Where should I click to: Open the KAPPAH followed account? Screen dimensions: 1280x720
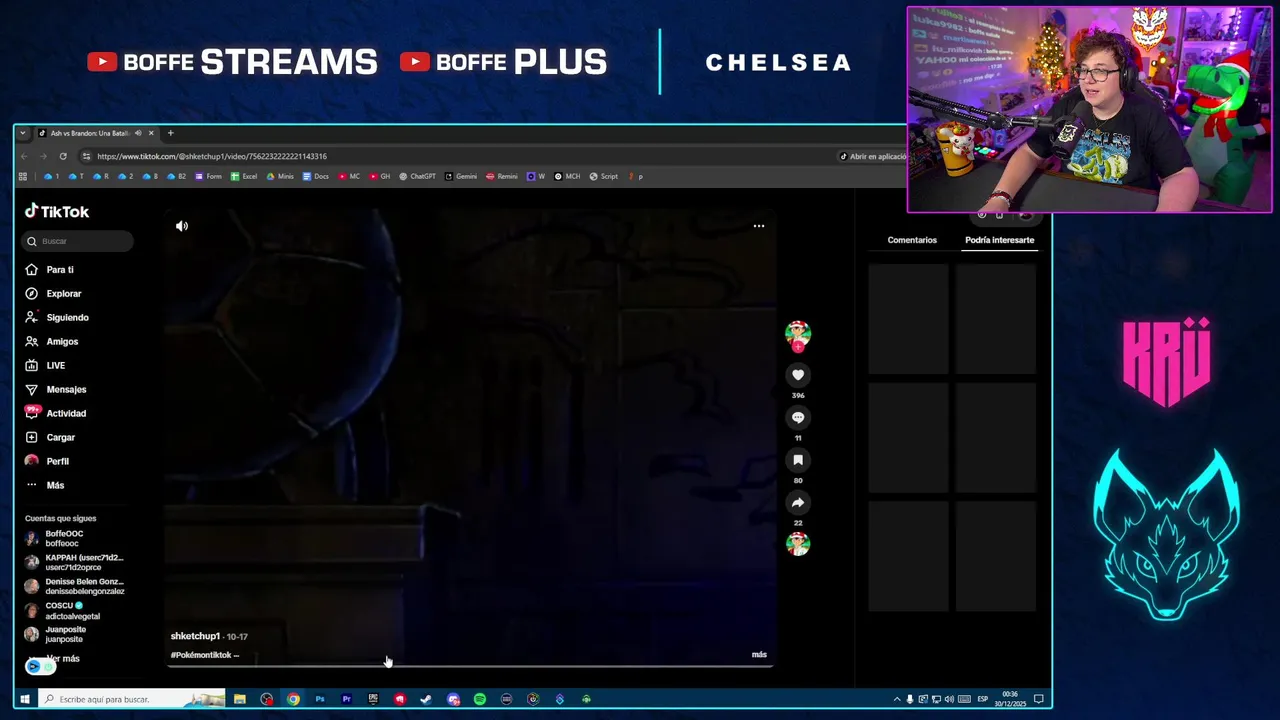pyautogui.click(x=75, y=563)
